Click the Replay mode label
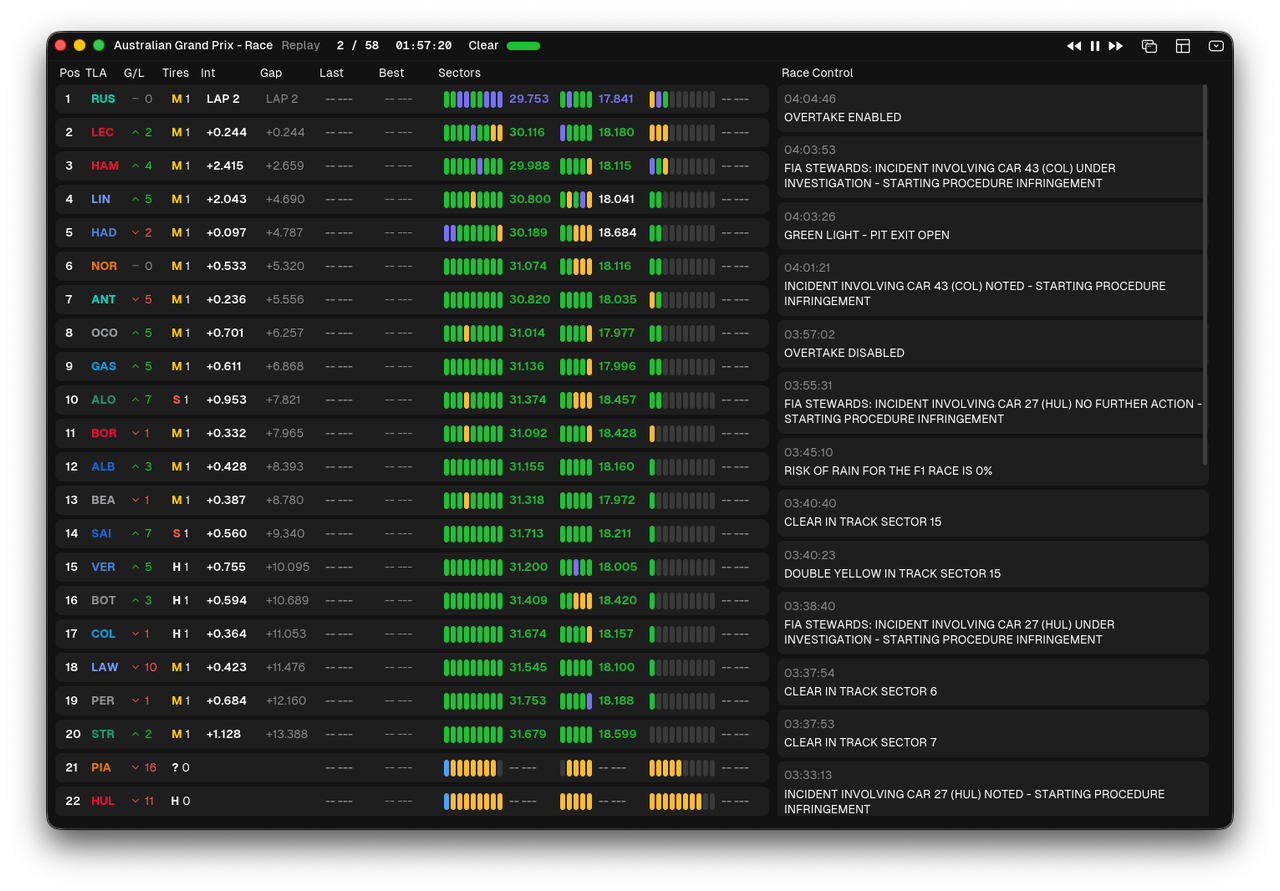 point(300,46)
